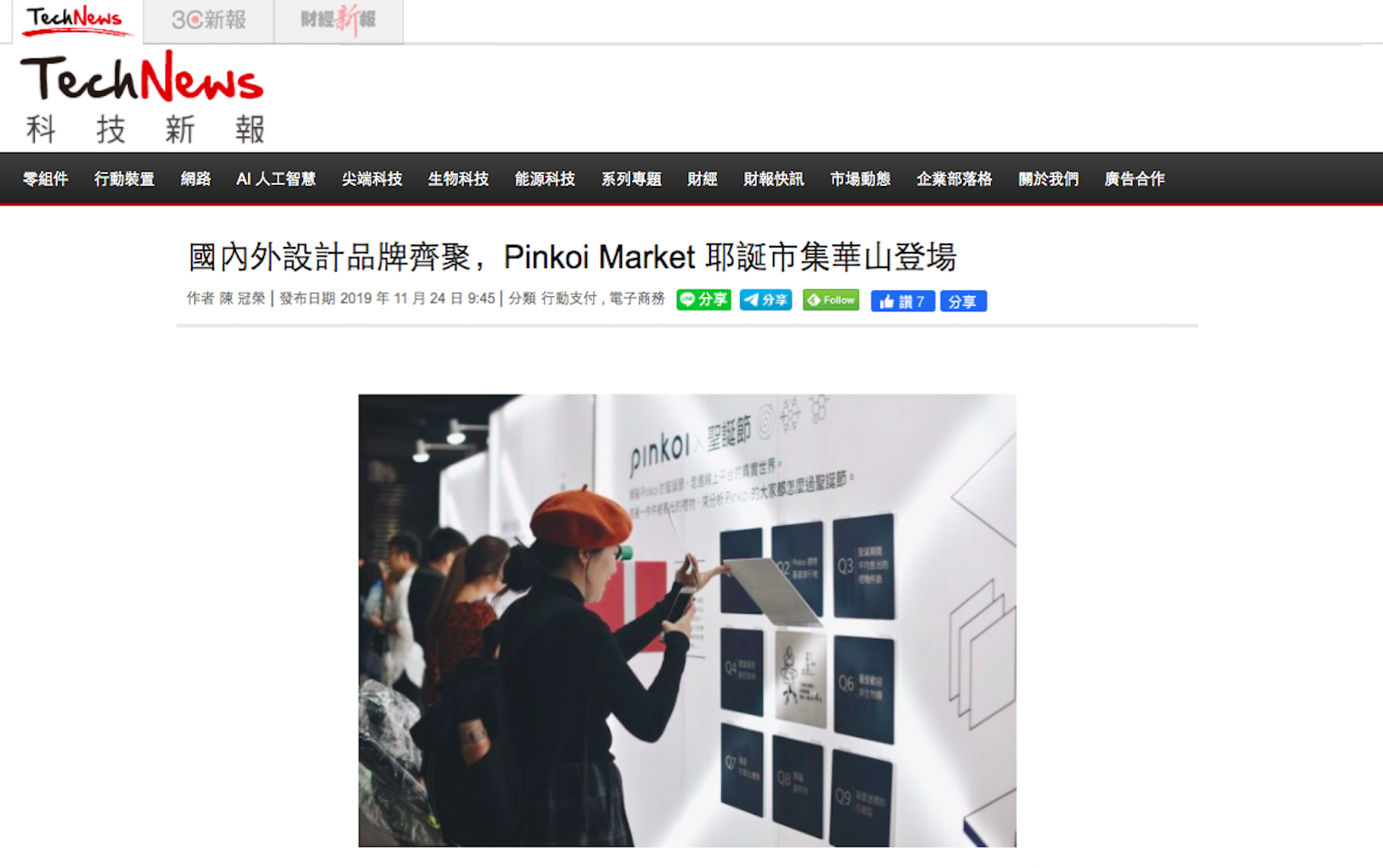Switch to the 3C新報 tab
Viewport: 1383px width, 868px height.
click(209, 20)
